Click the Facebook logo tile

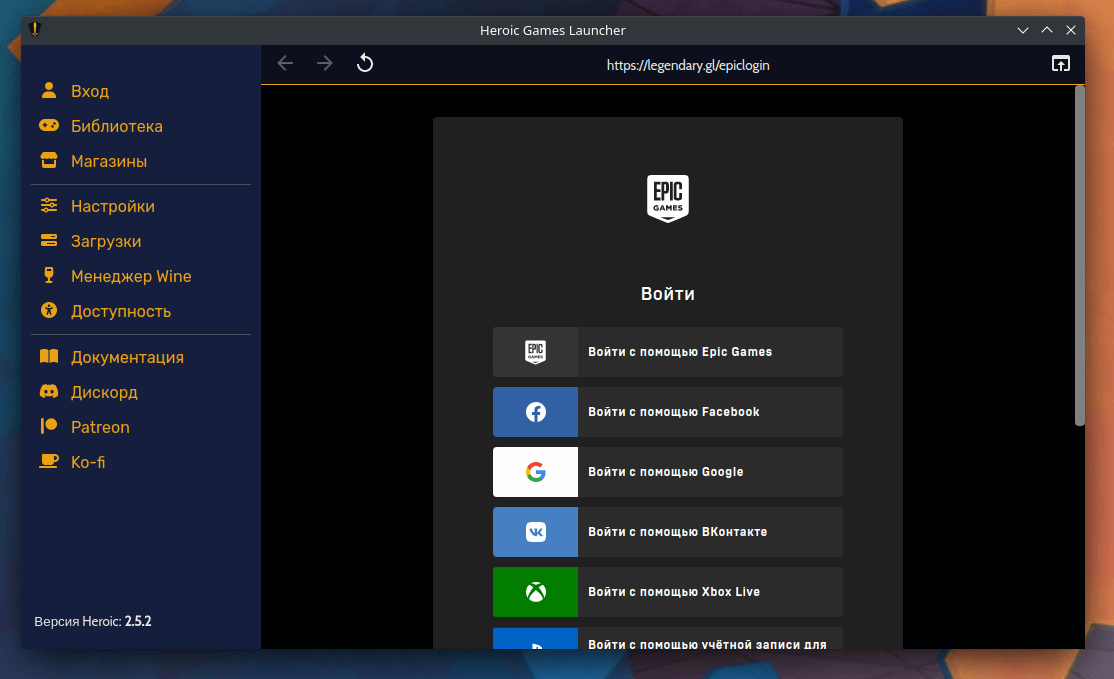pos(536,412)
